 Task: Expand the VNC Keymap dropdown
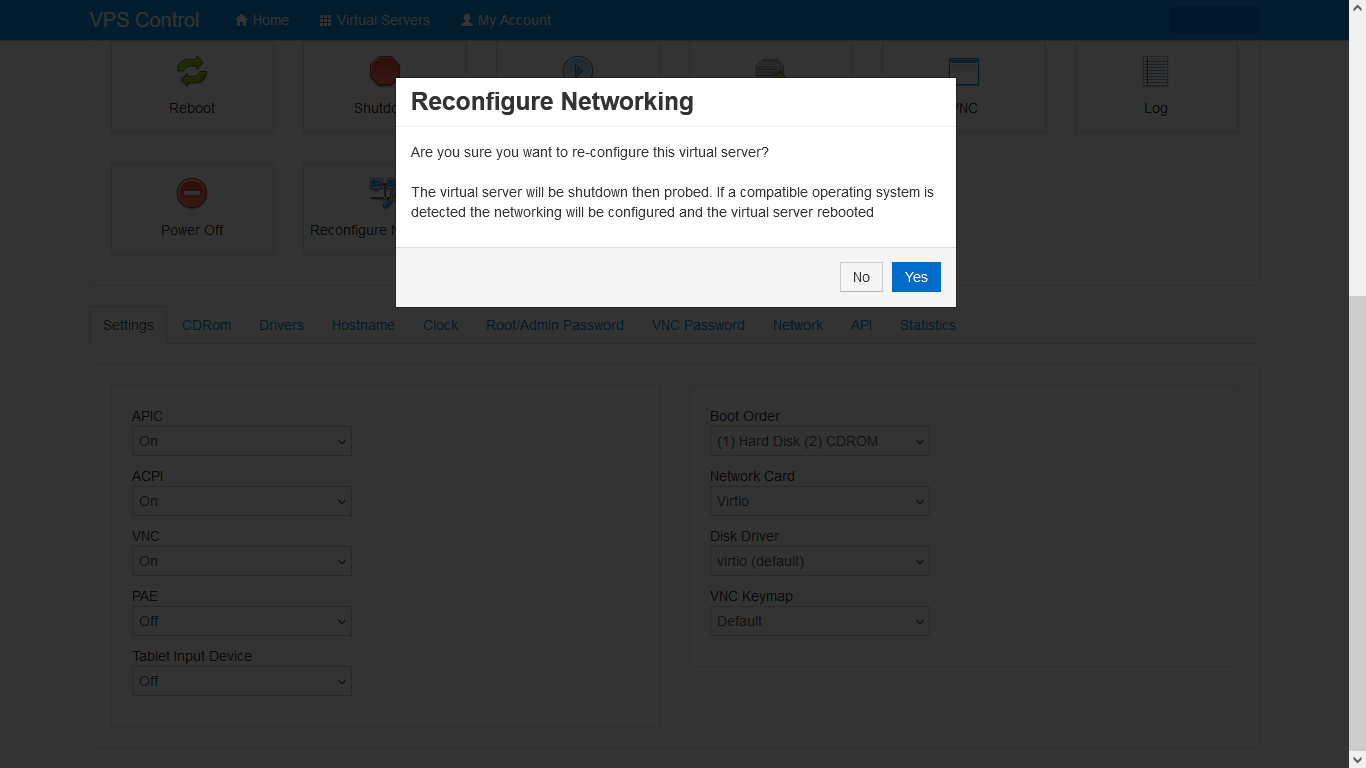(820, 621)
